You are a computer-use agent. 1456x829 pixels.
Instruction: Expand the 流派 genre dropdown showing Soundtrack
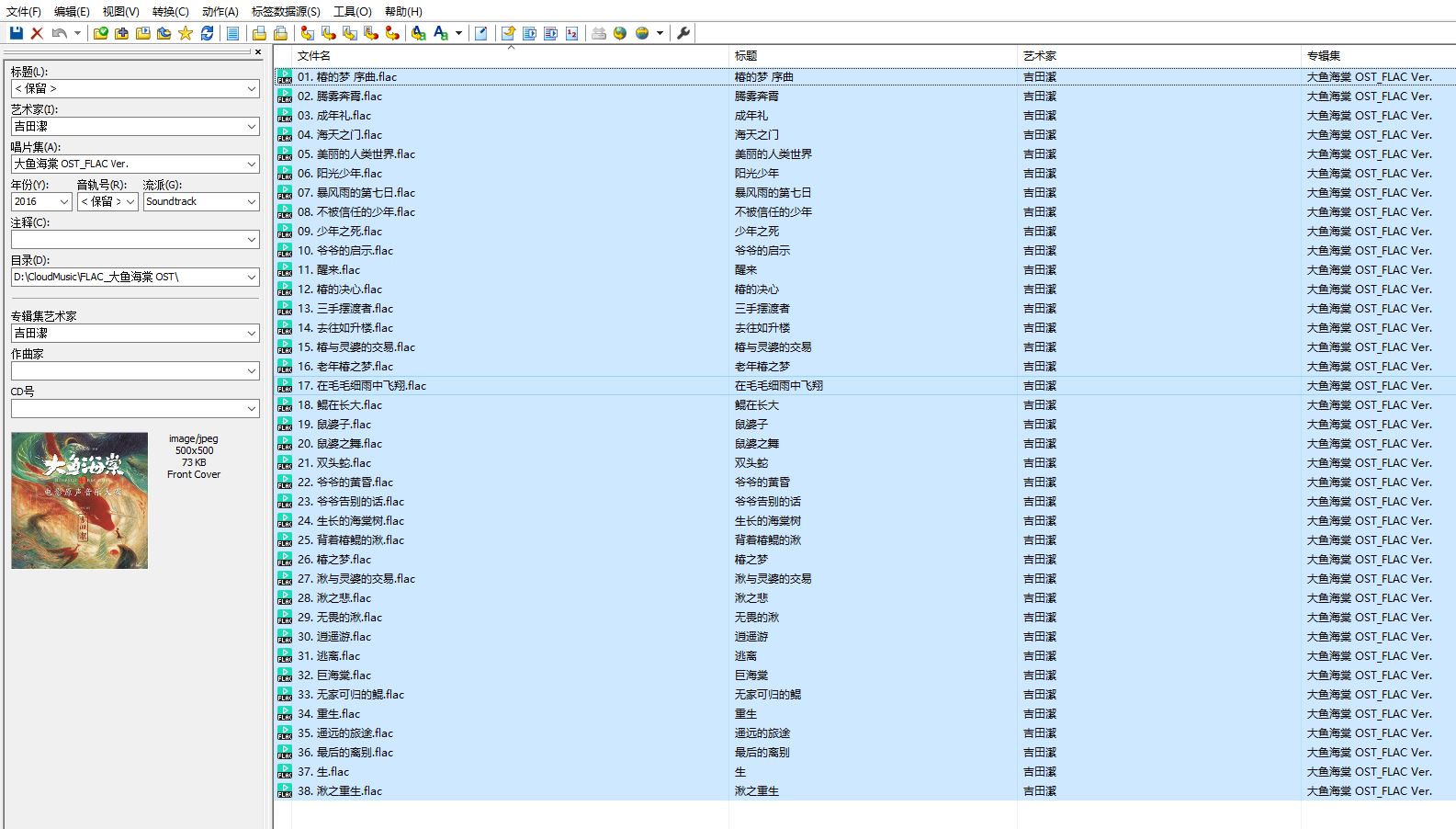[251, 202]
